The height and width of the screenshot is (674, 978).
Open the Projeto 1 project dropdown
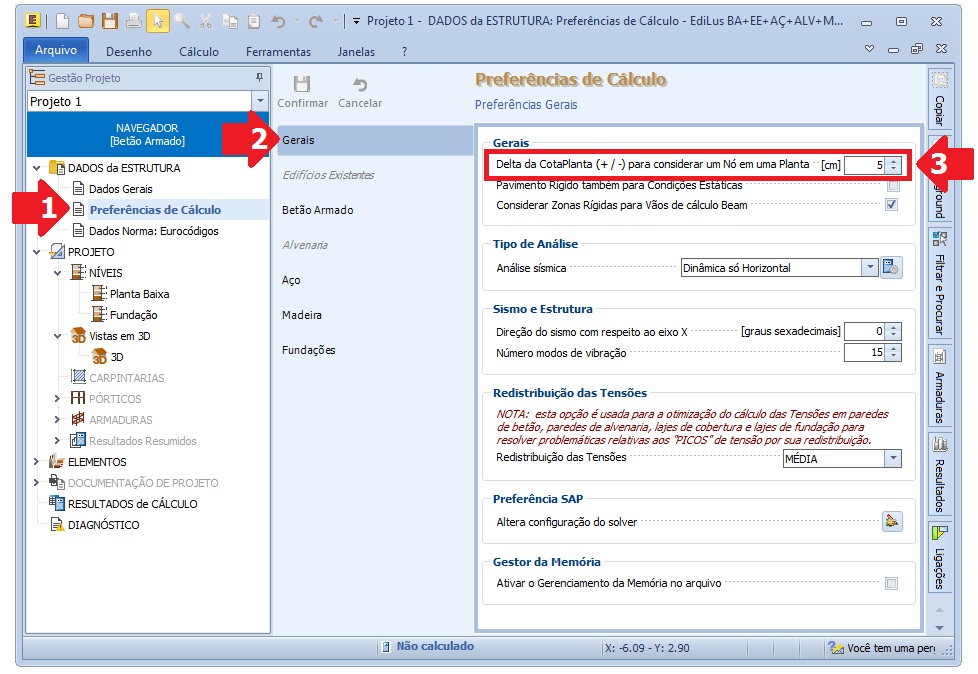[x=259, y=101]
